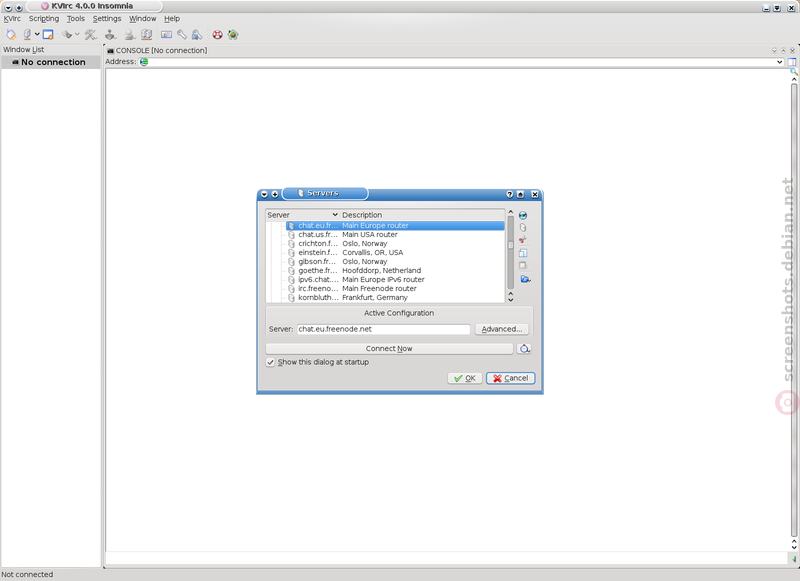
Task: Open help via the red lifebuoy icon
Action: tap(217, 35)
